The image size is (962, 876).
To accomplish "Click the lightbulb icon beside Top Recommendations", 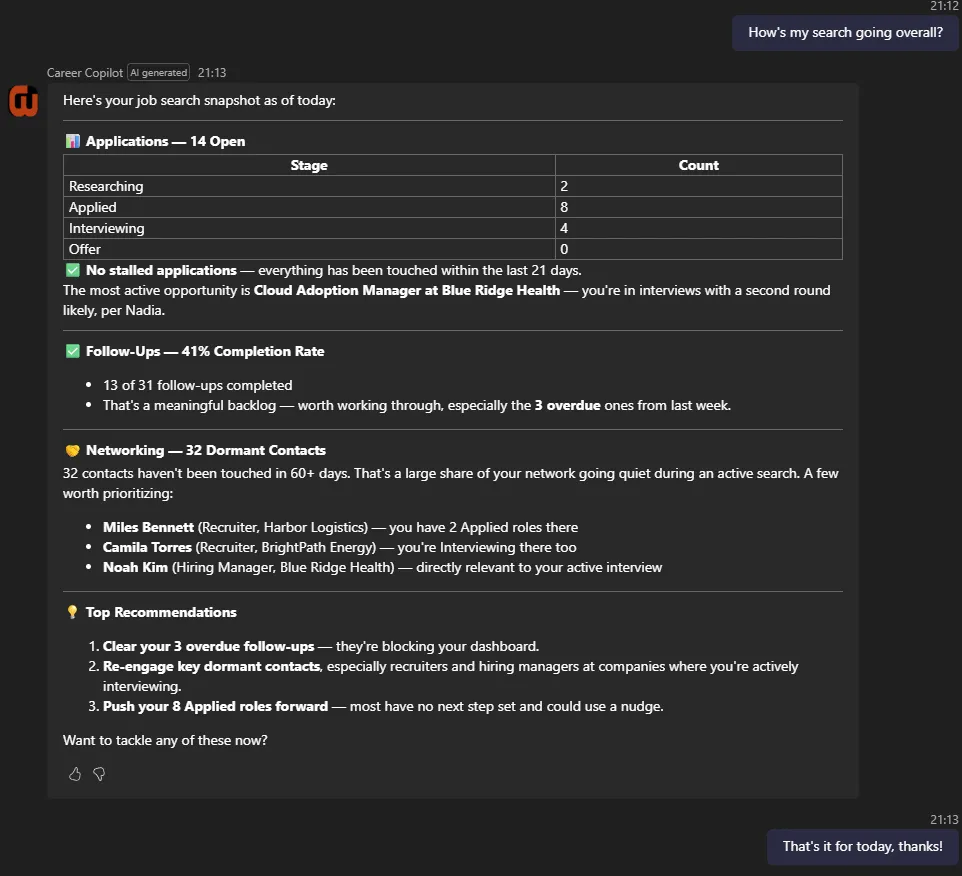I will click(x=72, y=612).
